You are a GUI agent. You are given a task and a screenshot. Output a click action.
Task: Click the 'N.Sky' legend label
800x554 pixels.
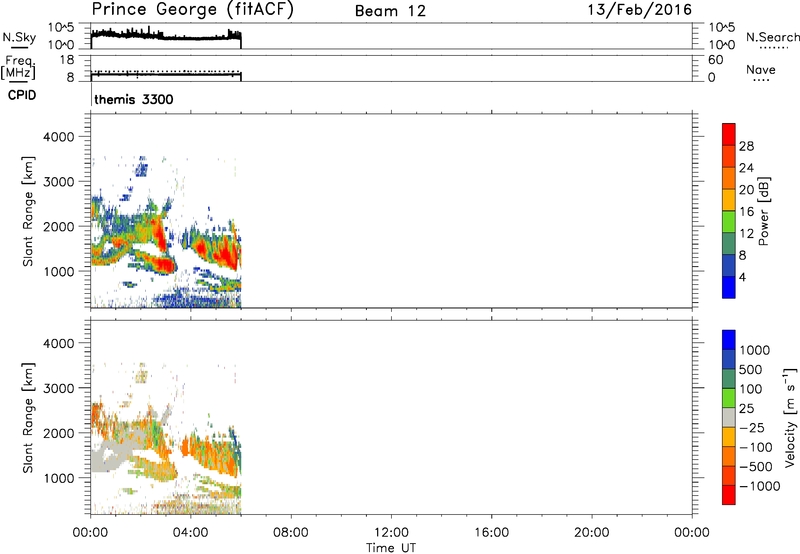(19, 37)
